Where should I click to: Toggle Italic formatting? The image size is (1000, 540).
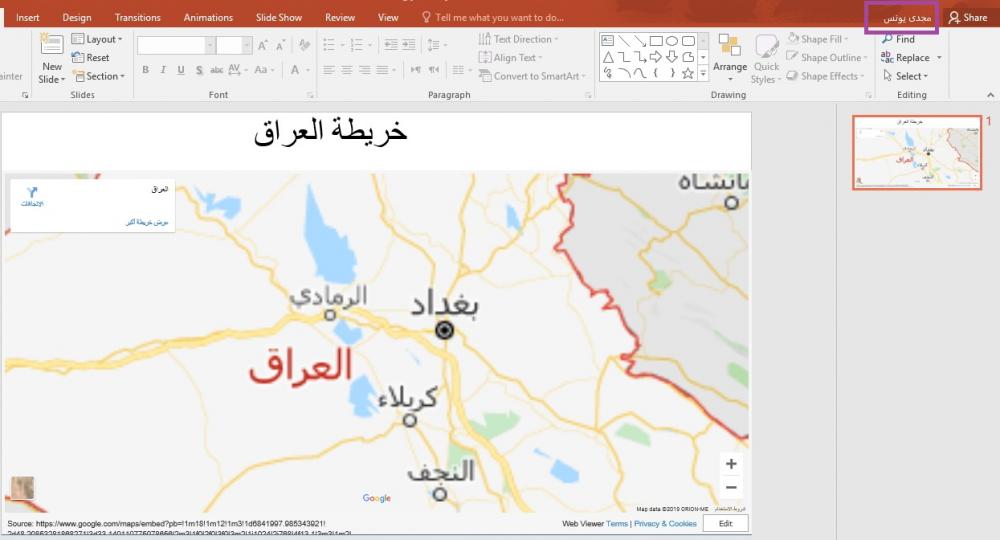point(163,70)
